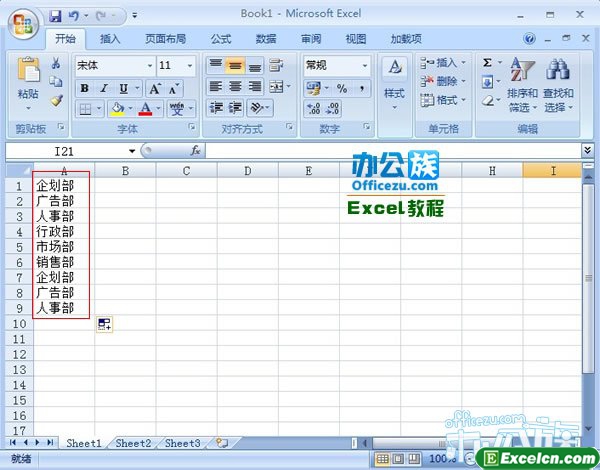Insert a new worksheet tab

pos(222,443)
